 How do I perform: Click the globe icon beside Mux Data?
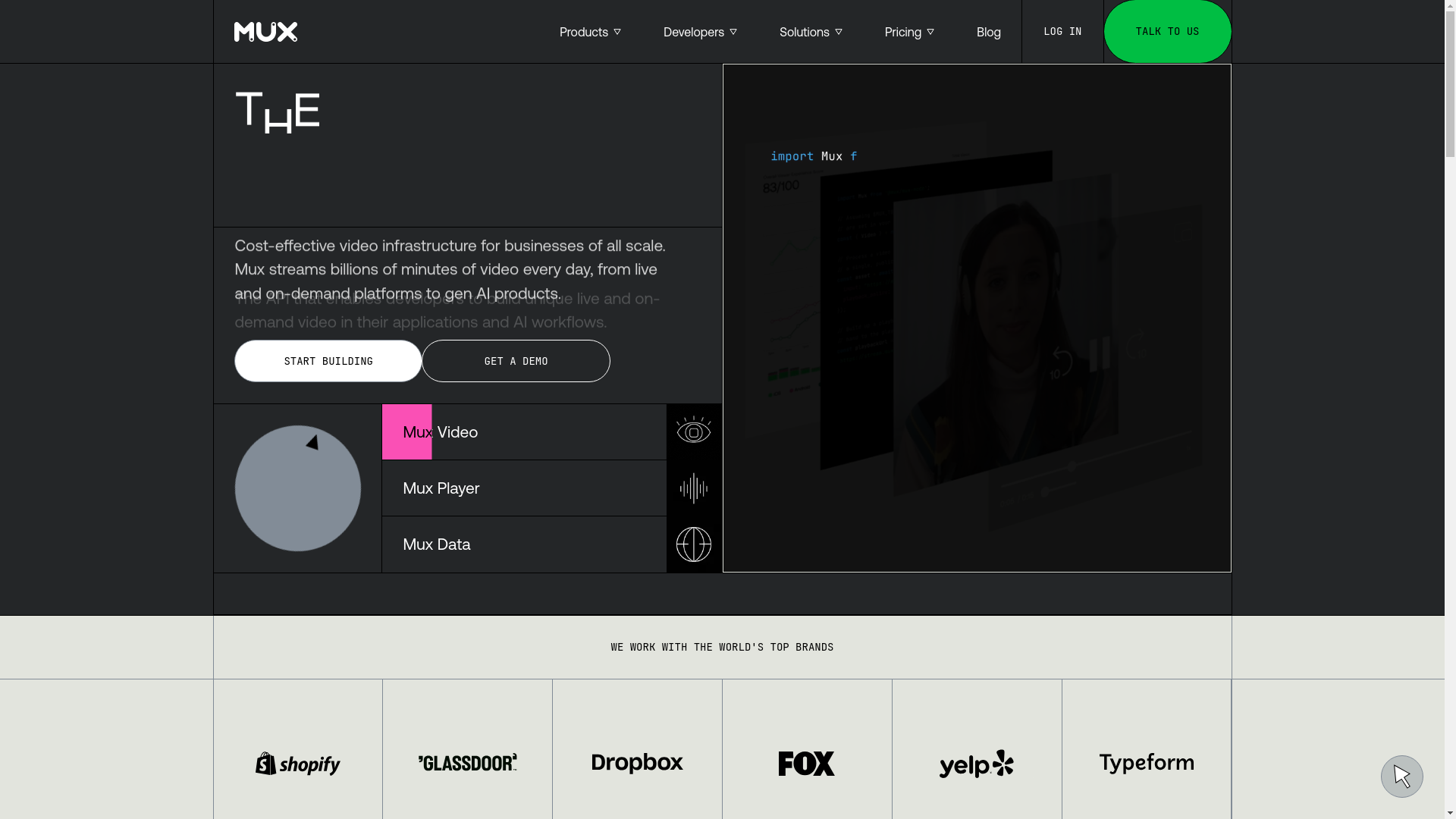coord(694,544)
